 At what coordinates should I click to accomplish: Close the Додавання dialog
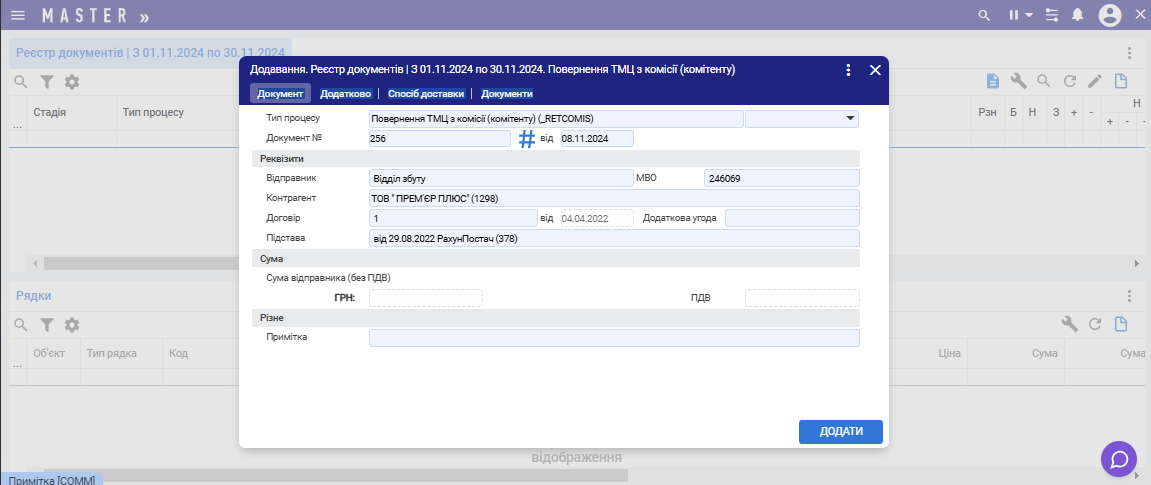click(875, 70)
